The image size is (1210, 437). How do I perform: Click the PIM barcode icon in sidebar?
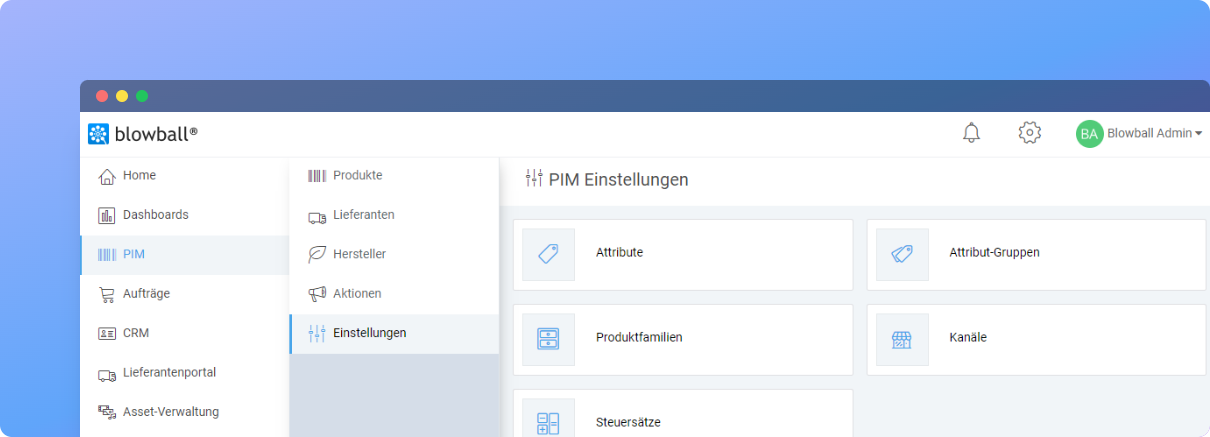(107, 255)
